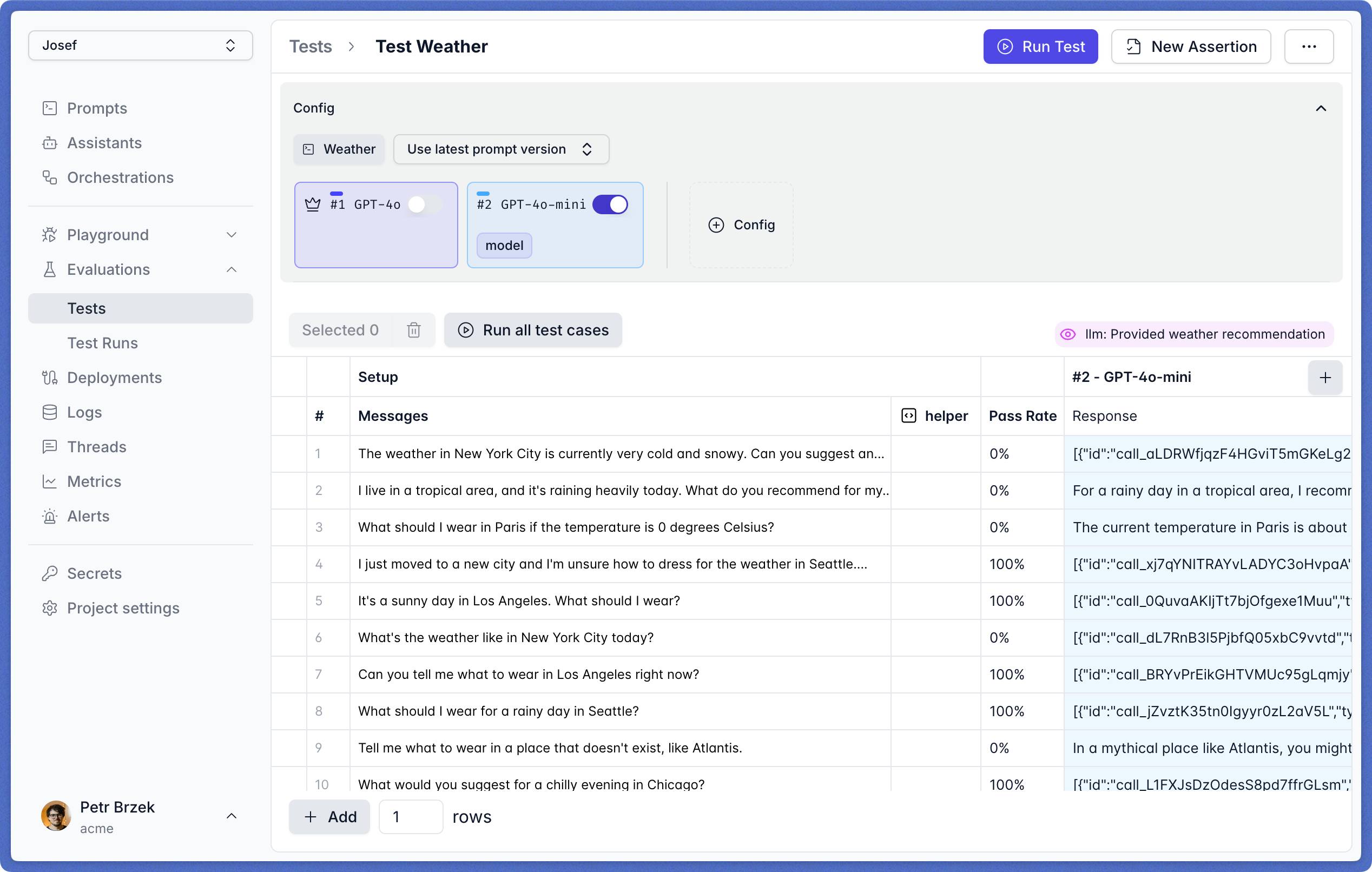1372x872 pixels.
Task: Click the Run Test playback icon
Action: tap(1005, 46)
